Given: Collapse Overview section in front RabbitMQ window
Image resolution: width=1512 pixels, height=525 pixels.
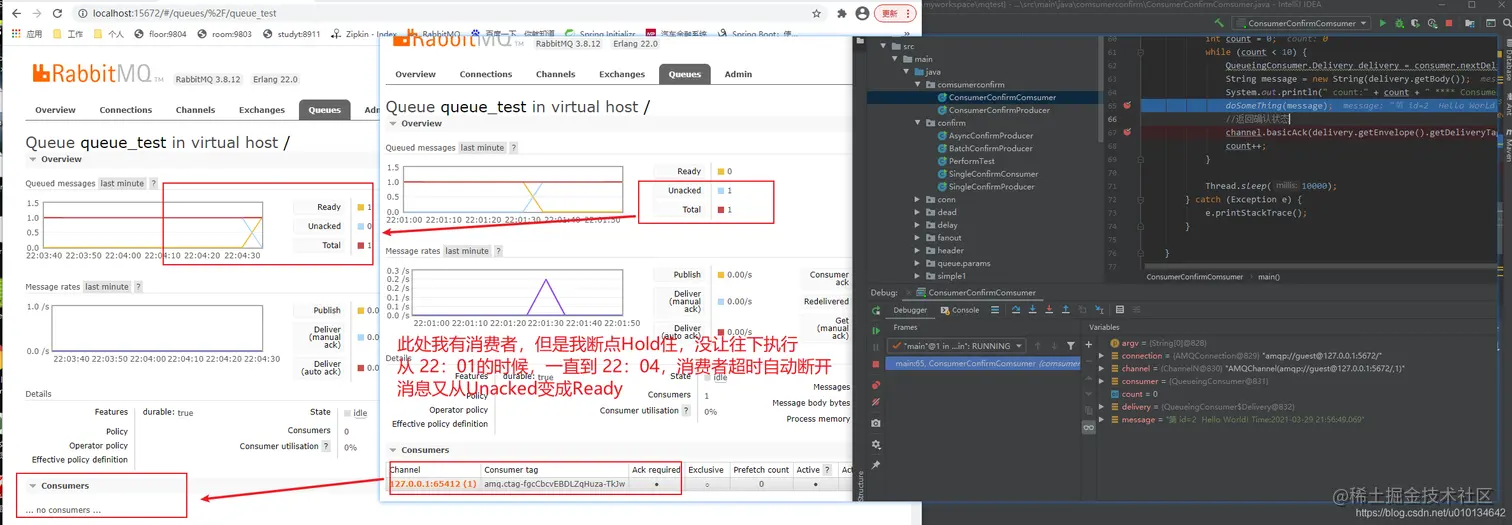Looking at the screenshot, I should (415, 123).
